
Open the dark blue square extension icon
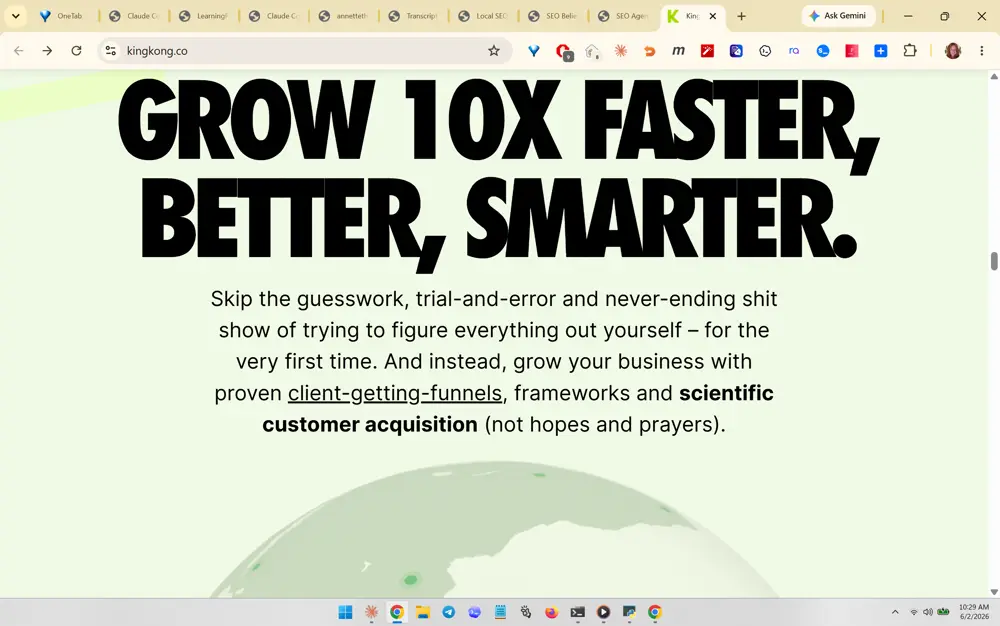(x=736, y=51)
